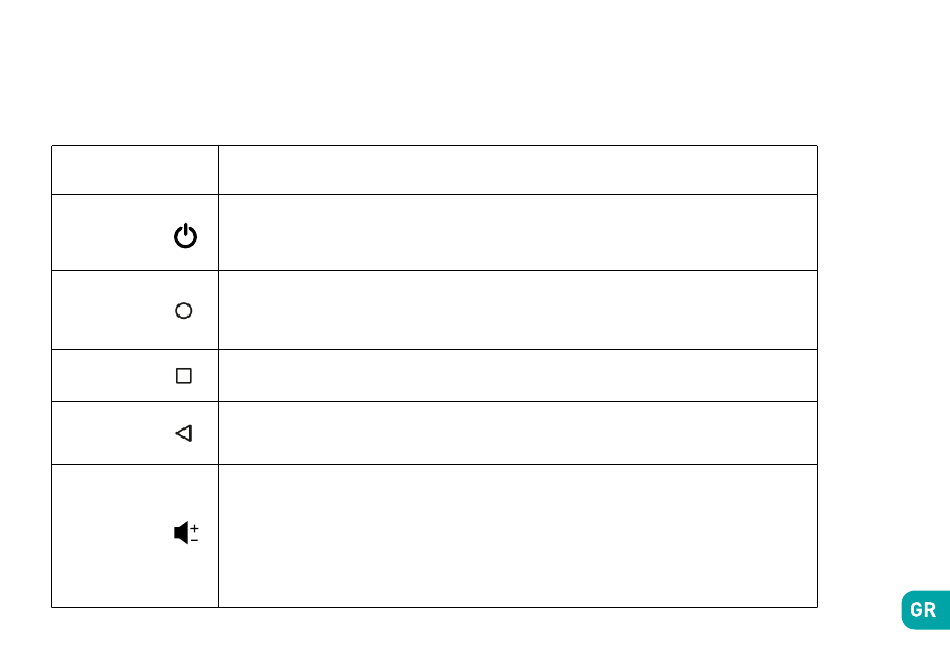Click the description cell next to the power icon
This screenshot has width=950, height=672.
518,233
